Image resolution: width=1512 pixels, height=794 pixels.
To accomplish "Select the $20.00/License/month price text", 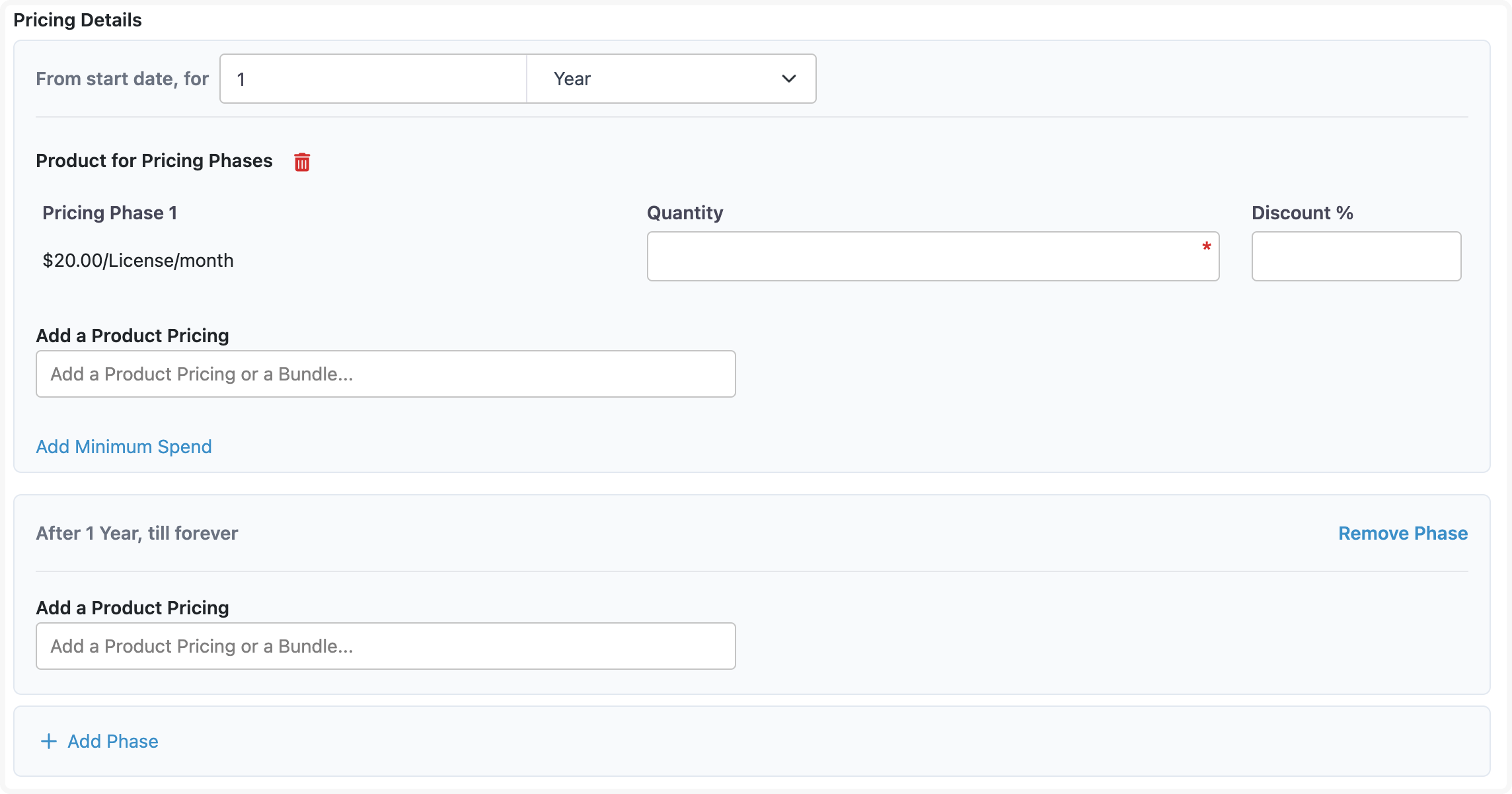I will pyautogui.click(x=138, y=260).
